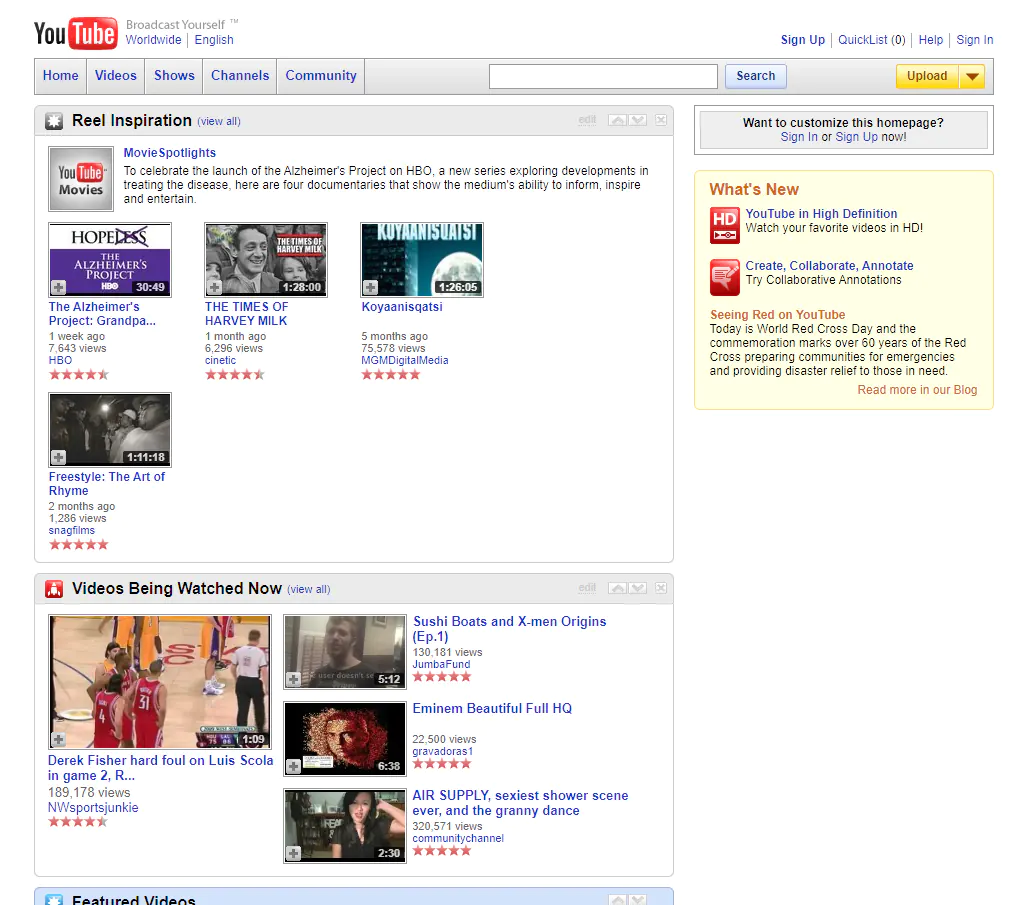1020x905 pixels.
Task: Move Videos Being Watched Now module up
Action: pos(618,588)
